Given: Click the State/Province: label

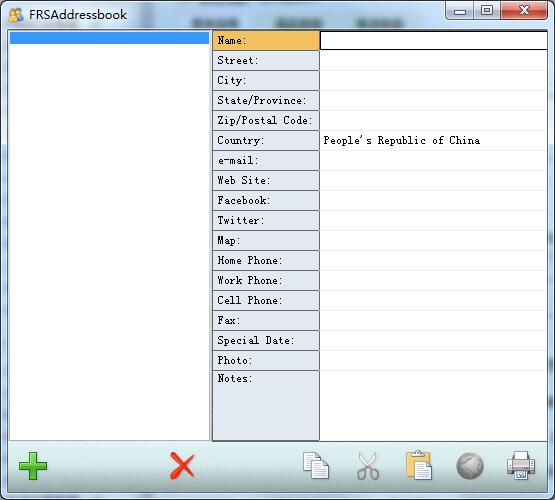Looking at the screenshot, I should click(x=266, y=100).
